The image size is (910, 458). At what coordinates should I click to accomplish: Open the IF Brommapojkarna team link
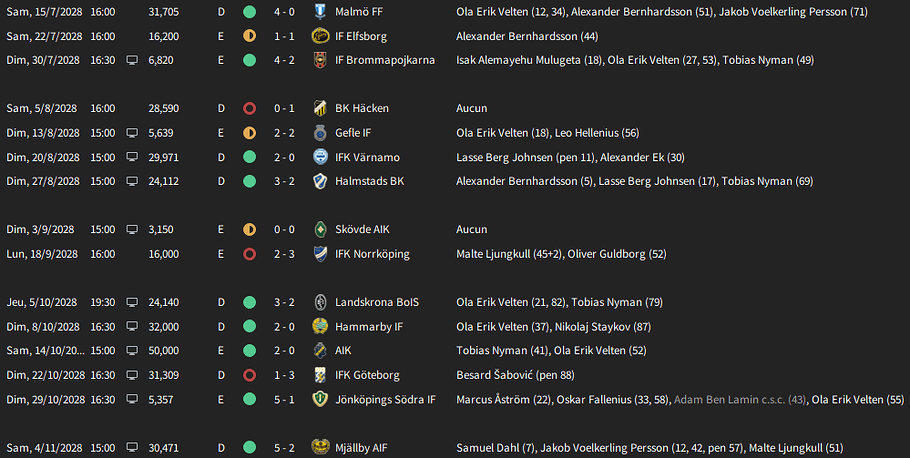[x=385, y=60]
